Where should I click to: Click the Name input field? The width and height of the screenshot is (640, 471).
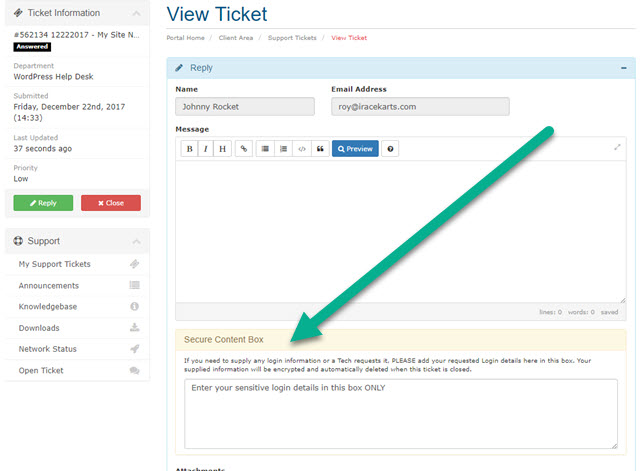[245, 107]
